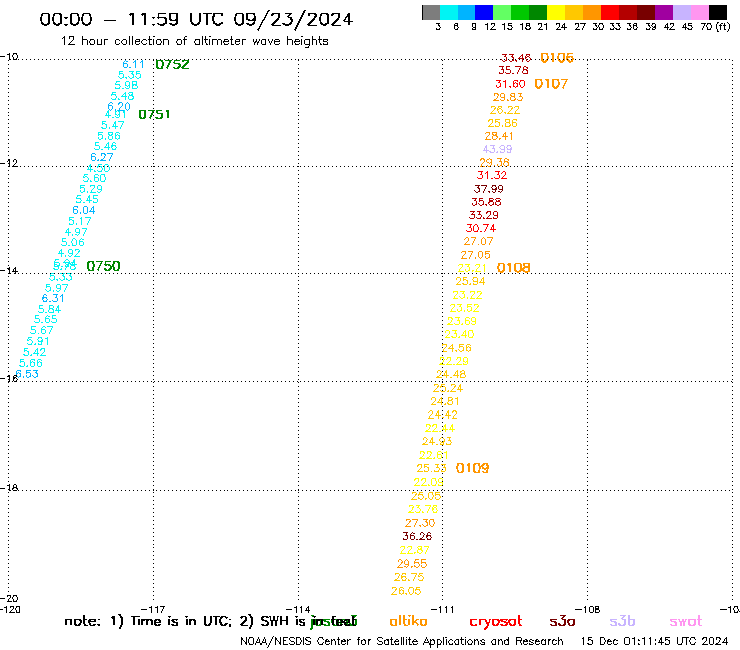Pick the dark blue swatch labeled 12
This screenshot has height=650, width=740.
[x=484, y=12]
